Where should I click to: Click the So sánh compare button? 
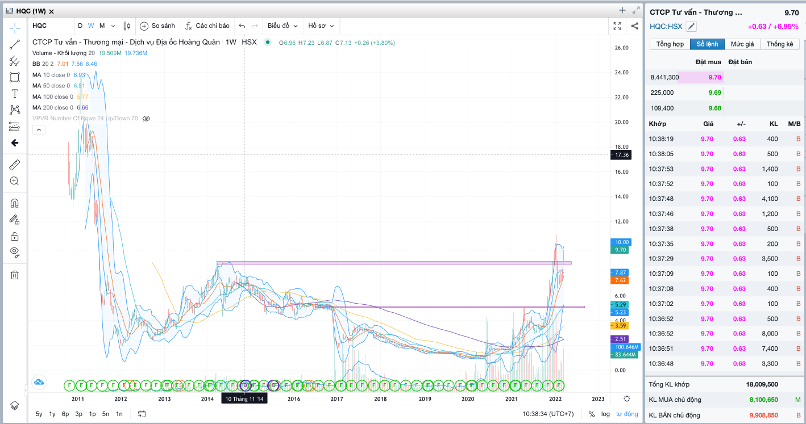pos(159,24)
